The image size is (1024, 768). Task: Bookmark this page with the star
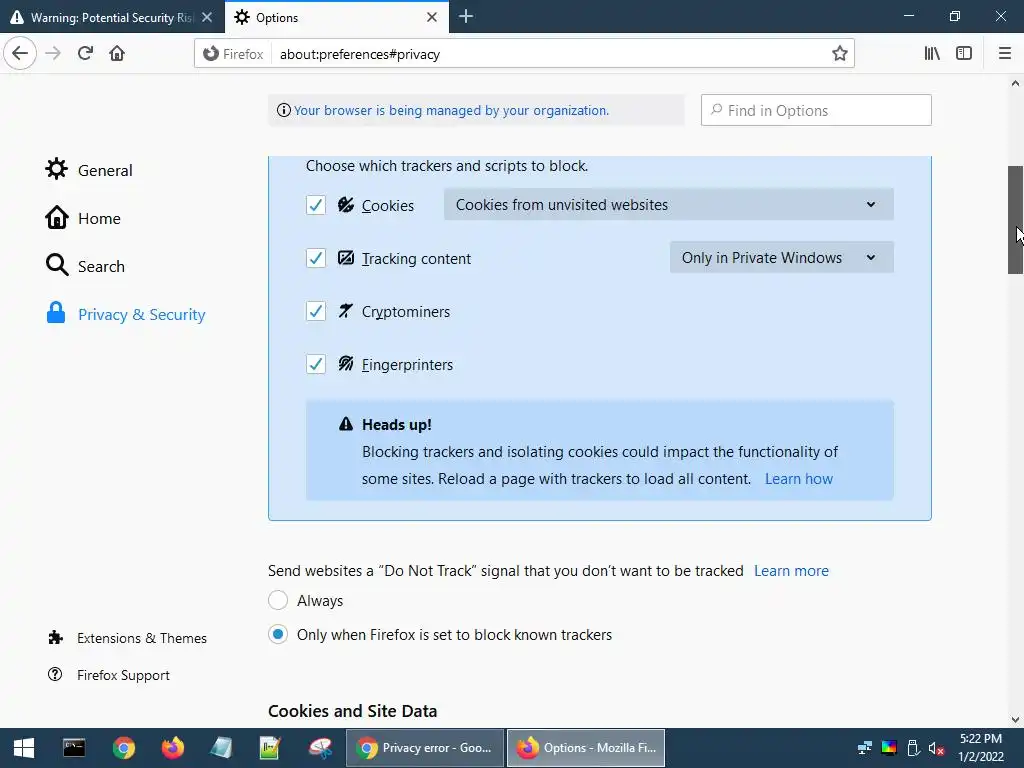pyautogui.click(x=840, y=54)
